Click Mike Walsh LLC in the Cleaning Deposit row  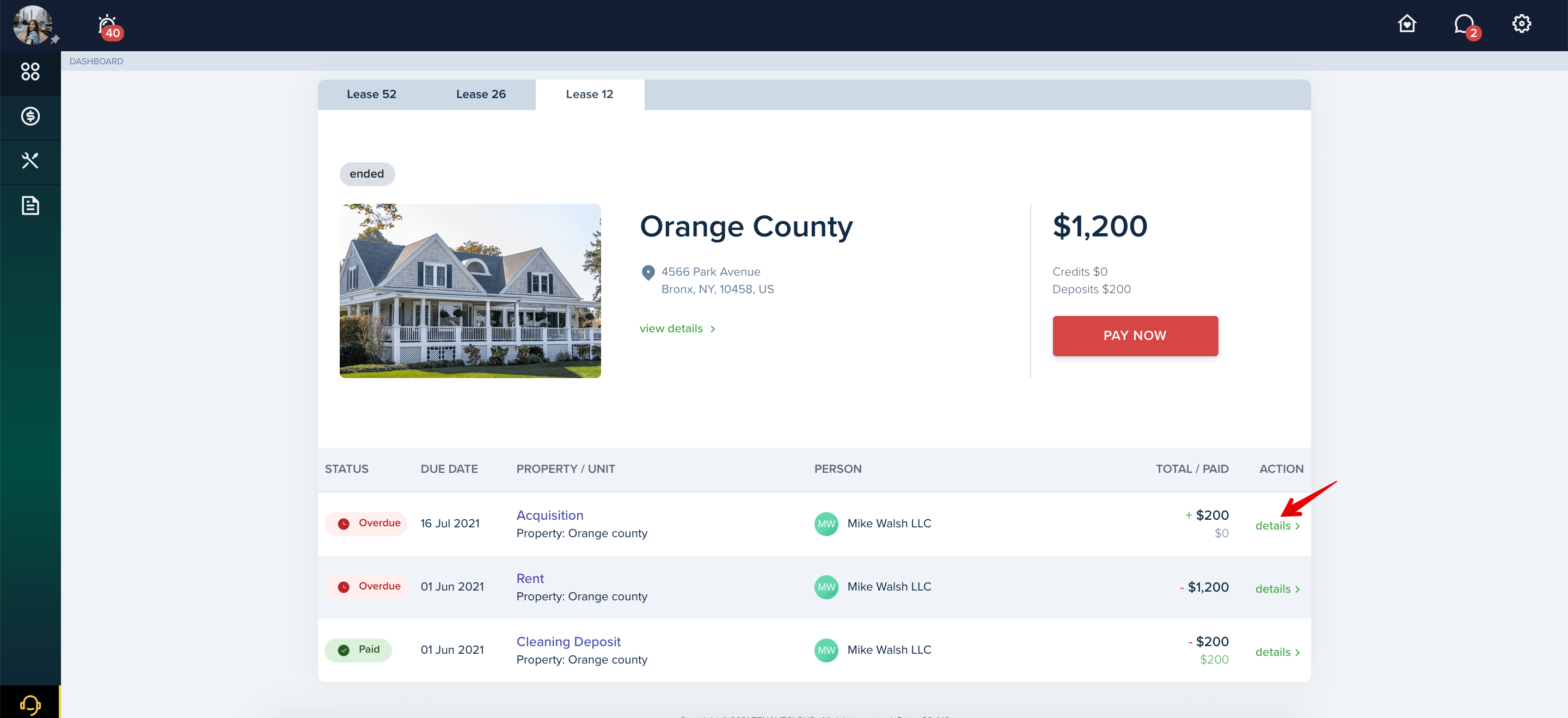pyautogui.click(x=889, y=650)
